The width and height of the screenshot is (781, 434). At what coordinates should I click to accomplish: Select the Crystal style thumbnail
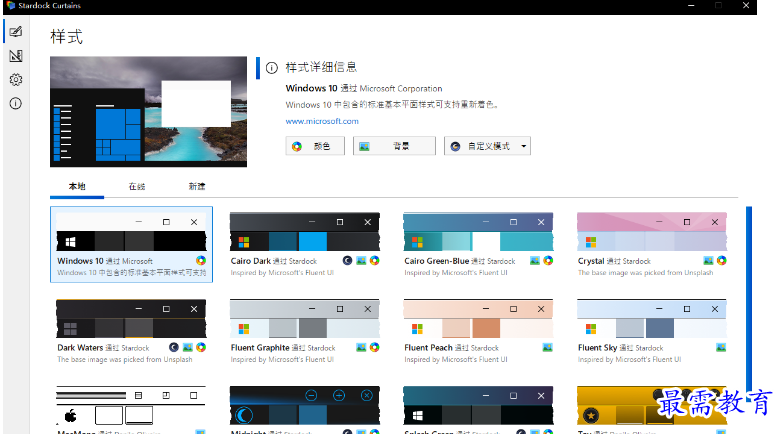pos(651,232)
